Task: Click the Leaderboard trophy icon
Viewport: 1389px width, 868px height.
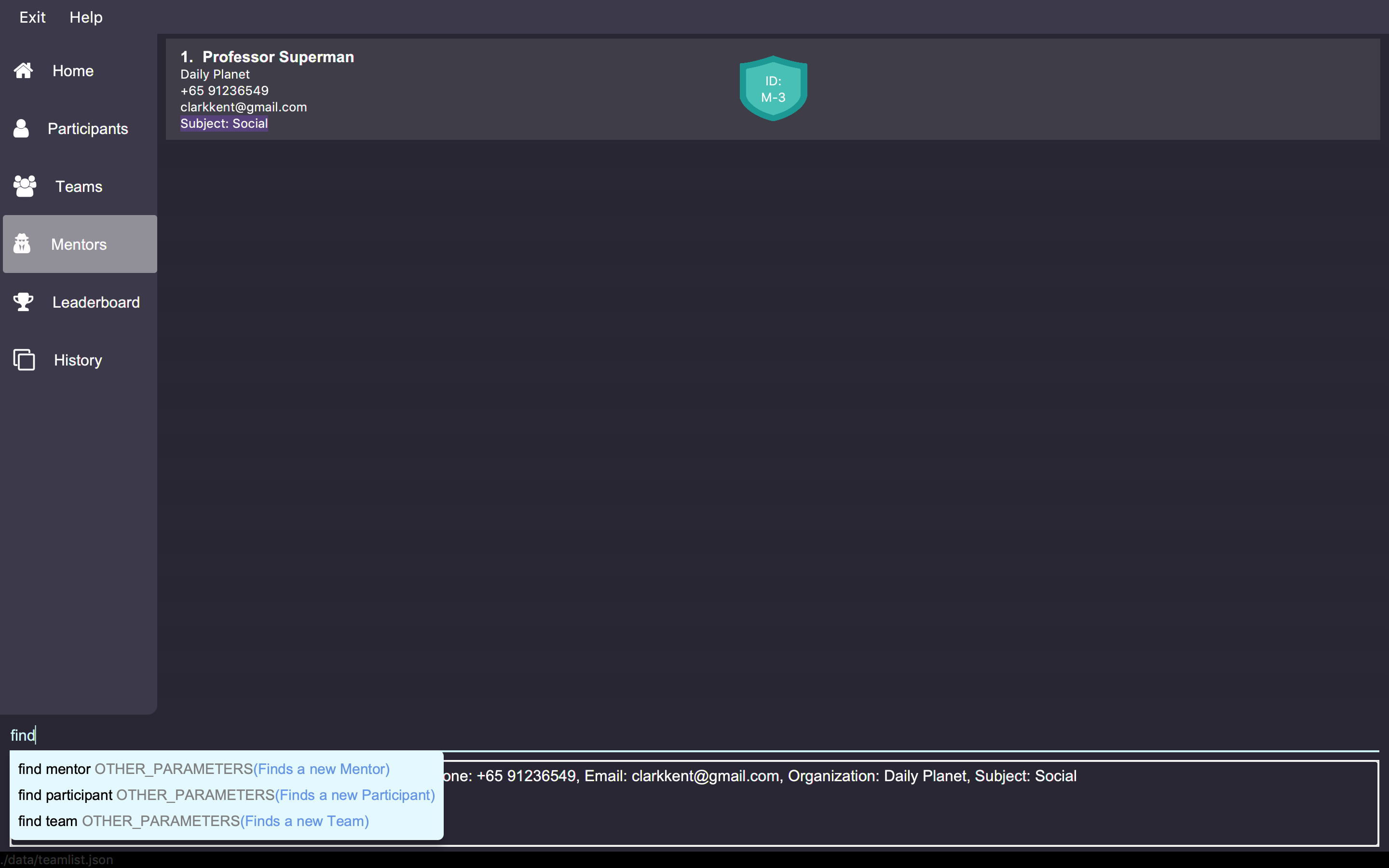Action: (24, 302)
